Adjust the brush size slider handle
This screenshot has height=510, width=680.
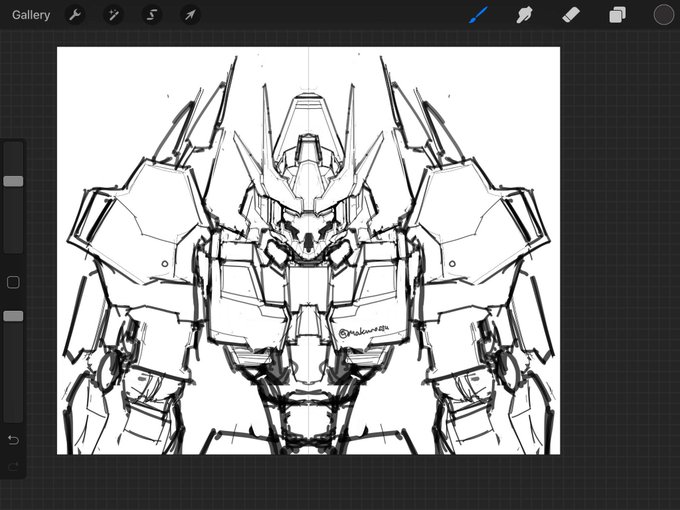13,181
